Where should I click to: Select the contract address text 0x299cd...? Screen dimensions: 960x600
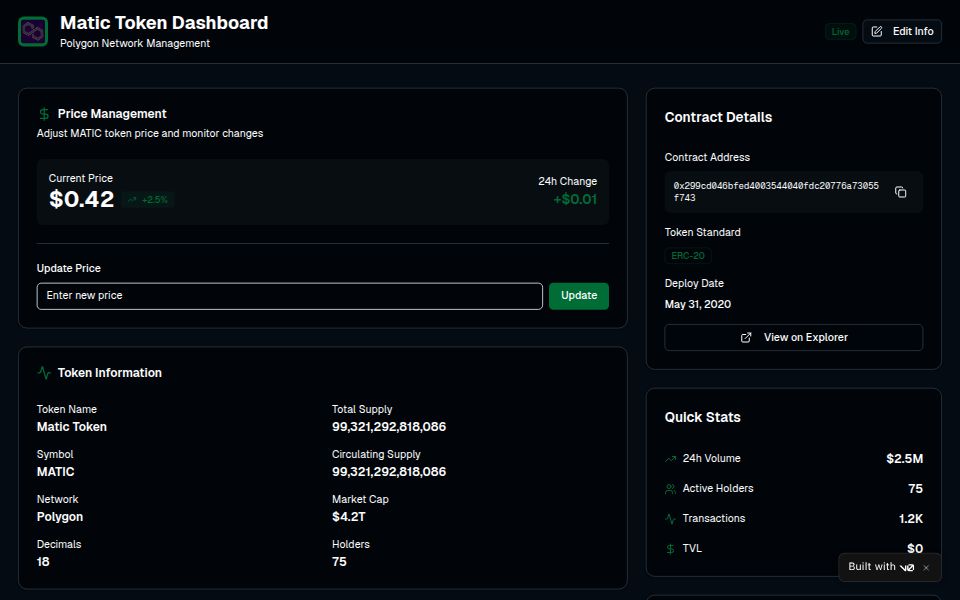click(776, 192)
